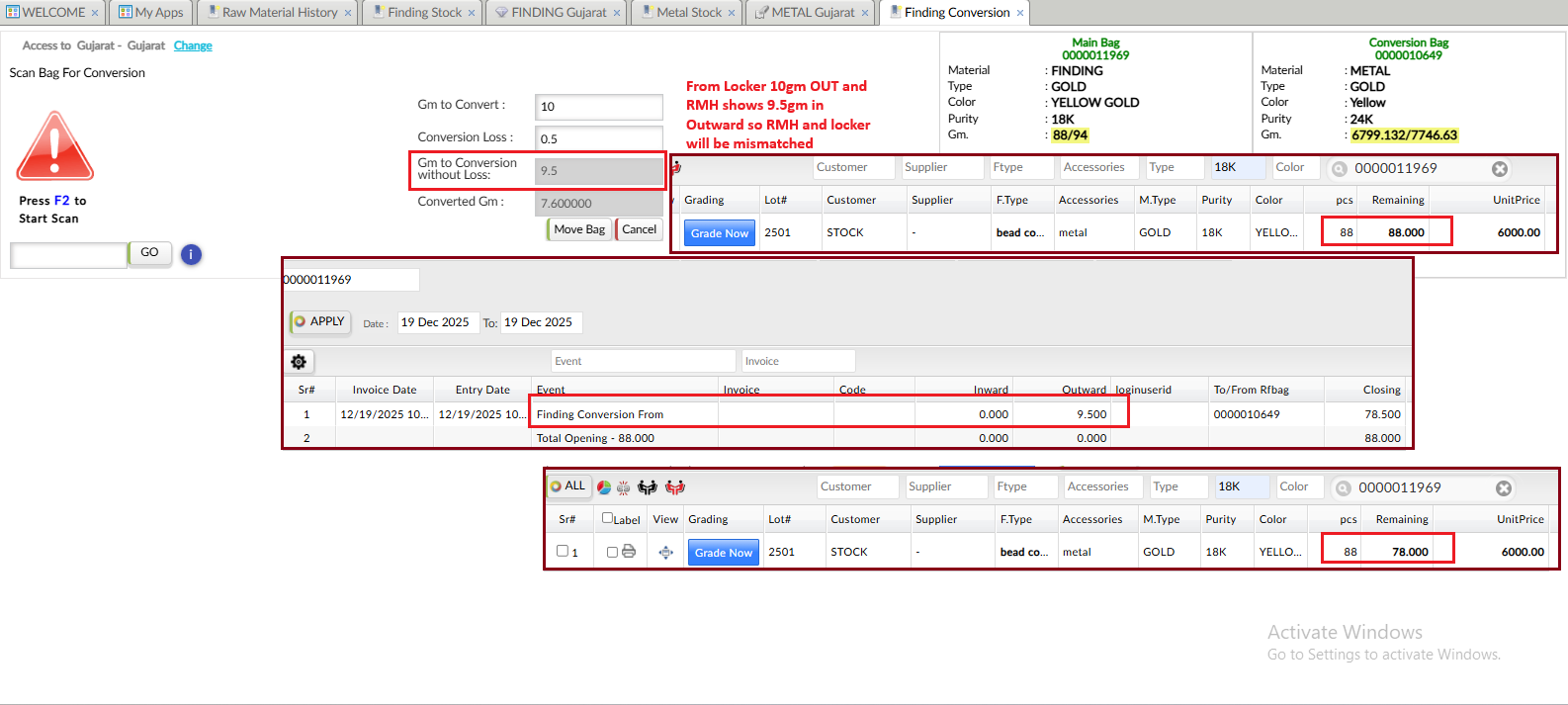Click the red warning triangle scan icon
Screen dimensions: 1568x705
click(x=55, y=146)
